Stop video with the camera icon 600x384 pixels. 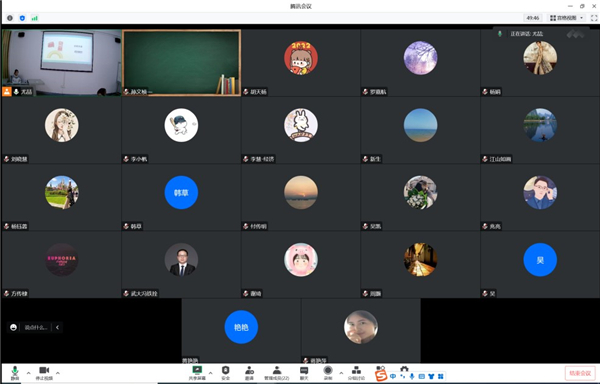pos(44,373)
